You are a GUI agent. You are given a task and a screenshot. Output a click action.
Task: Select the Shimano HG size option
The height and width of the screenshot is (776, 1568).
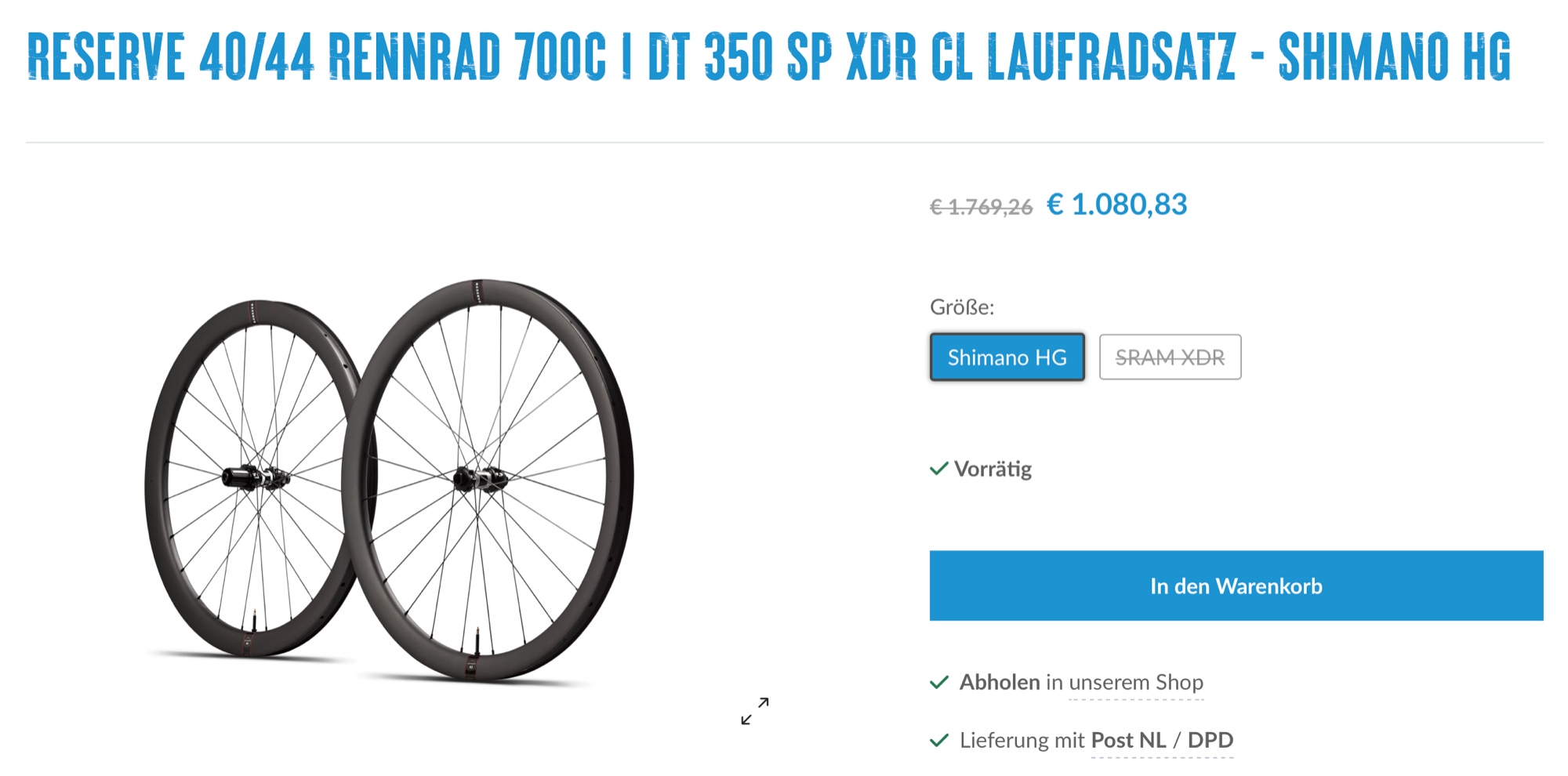coord(1007,357)
